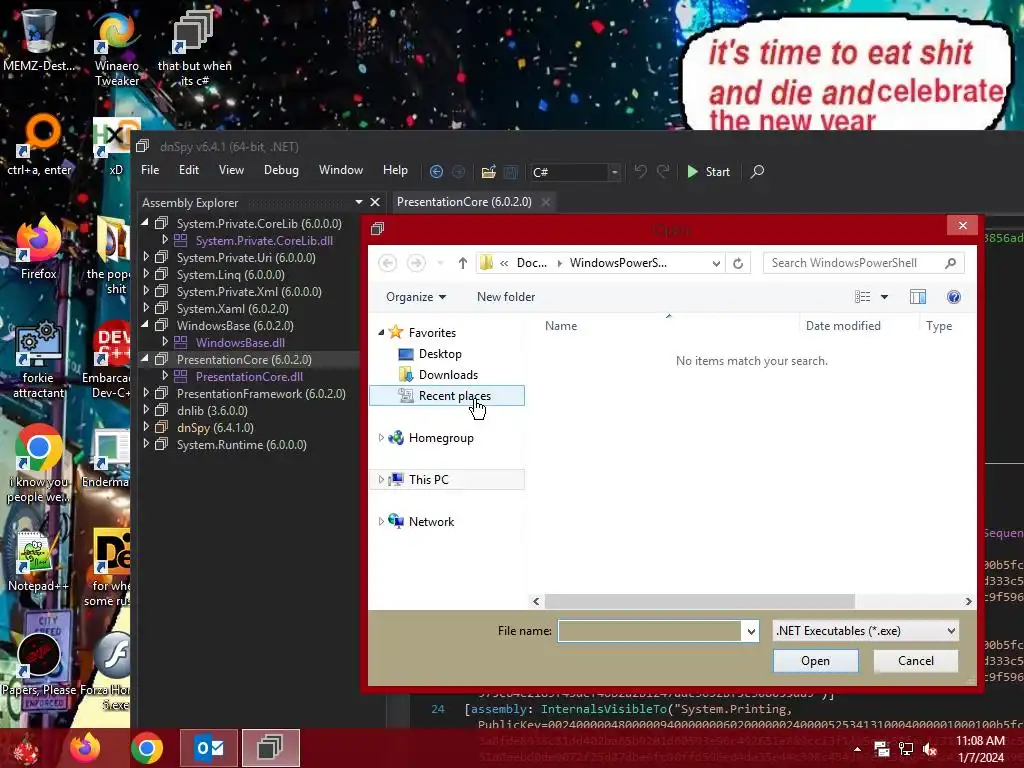Screen dimensions: 1024x768
Task: Close the PresentationCore tab
Action: (x=546, y=202)
